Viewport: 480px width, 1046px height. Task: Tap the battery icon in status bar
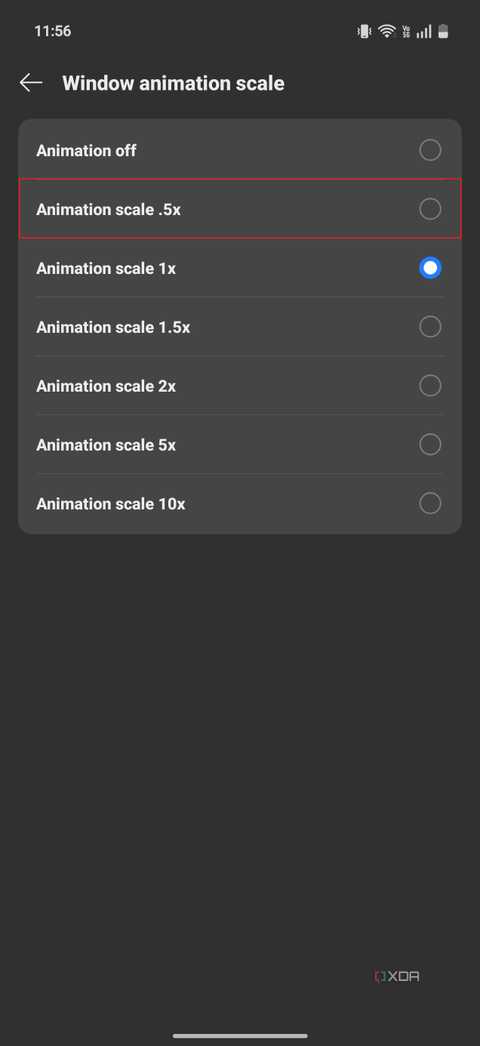pos(443,31)
